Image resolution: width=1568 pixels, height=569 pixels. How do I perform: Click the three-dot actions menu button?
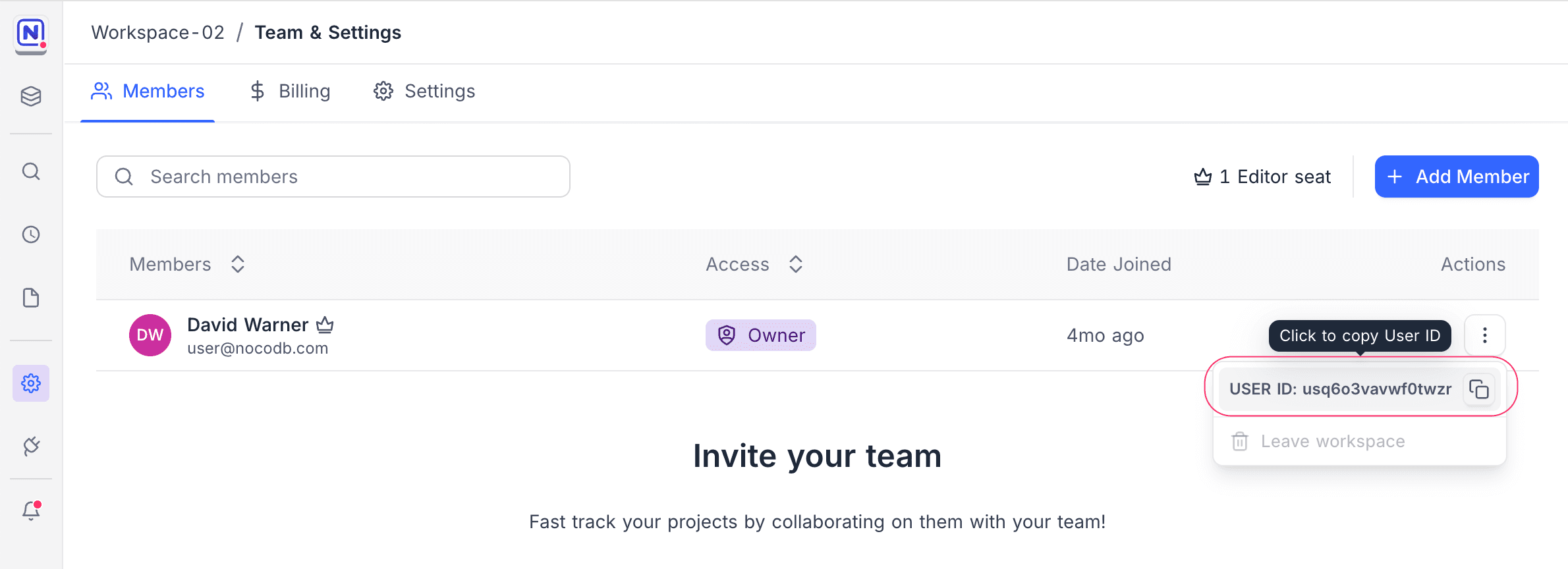[1484, 335]
